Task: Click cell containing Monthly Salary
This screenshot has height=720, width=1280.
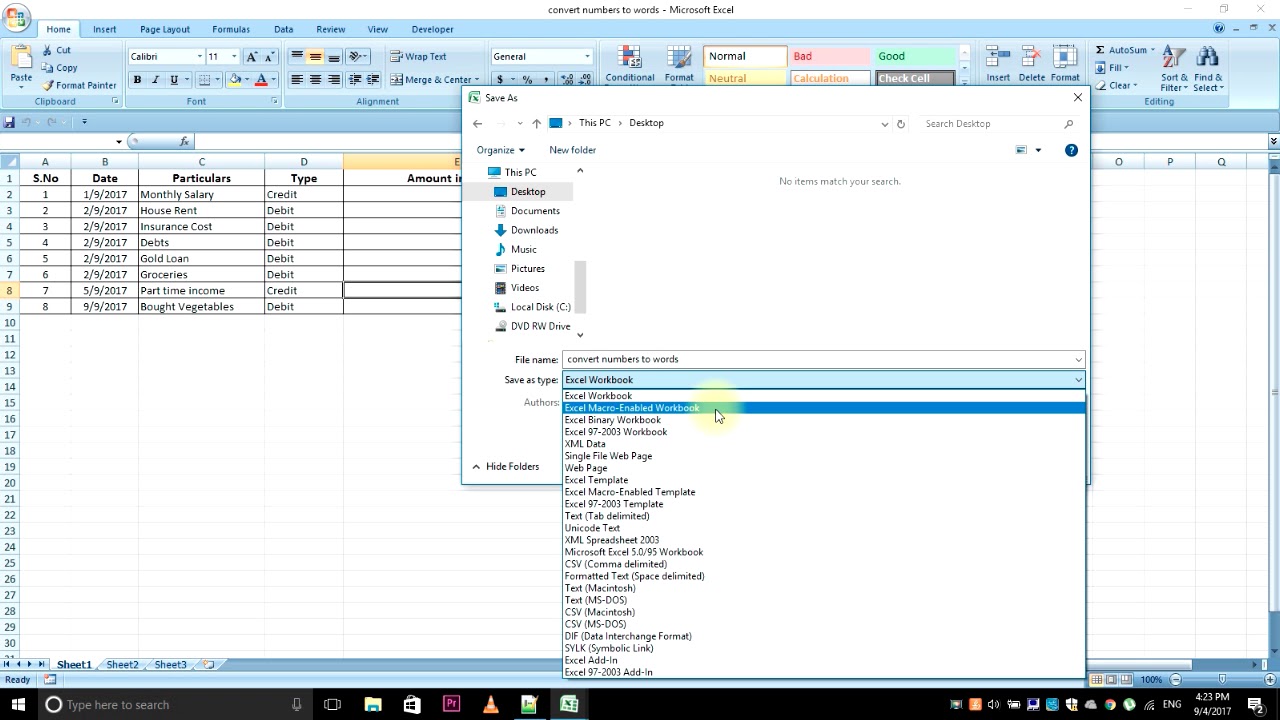Action: [201, 194]
